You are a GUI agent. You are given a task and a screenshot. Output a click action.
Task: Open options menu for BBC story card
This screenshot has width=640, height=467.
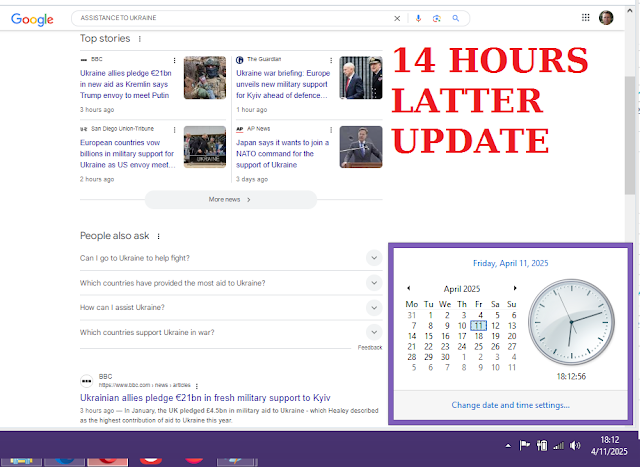click(x=175, y=60)
